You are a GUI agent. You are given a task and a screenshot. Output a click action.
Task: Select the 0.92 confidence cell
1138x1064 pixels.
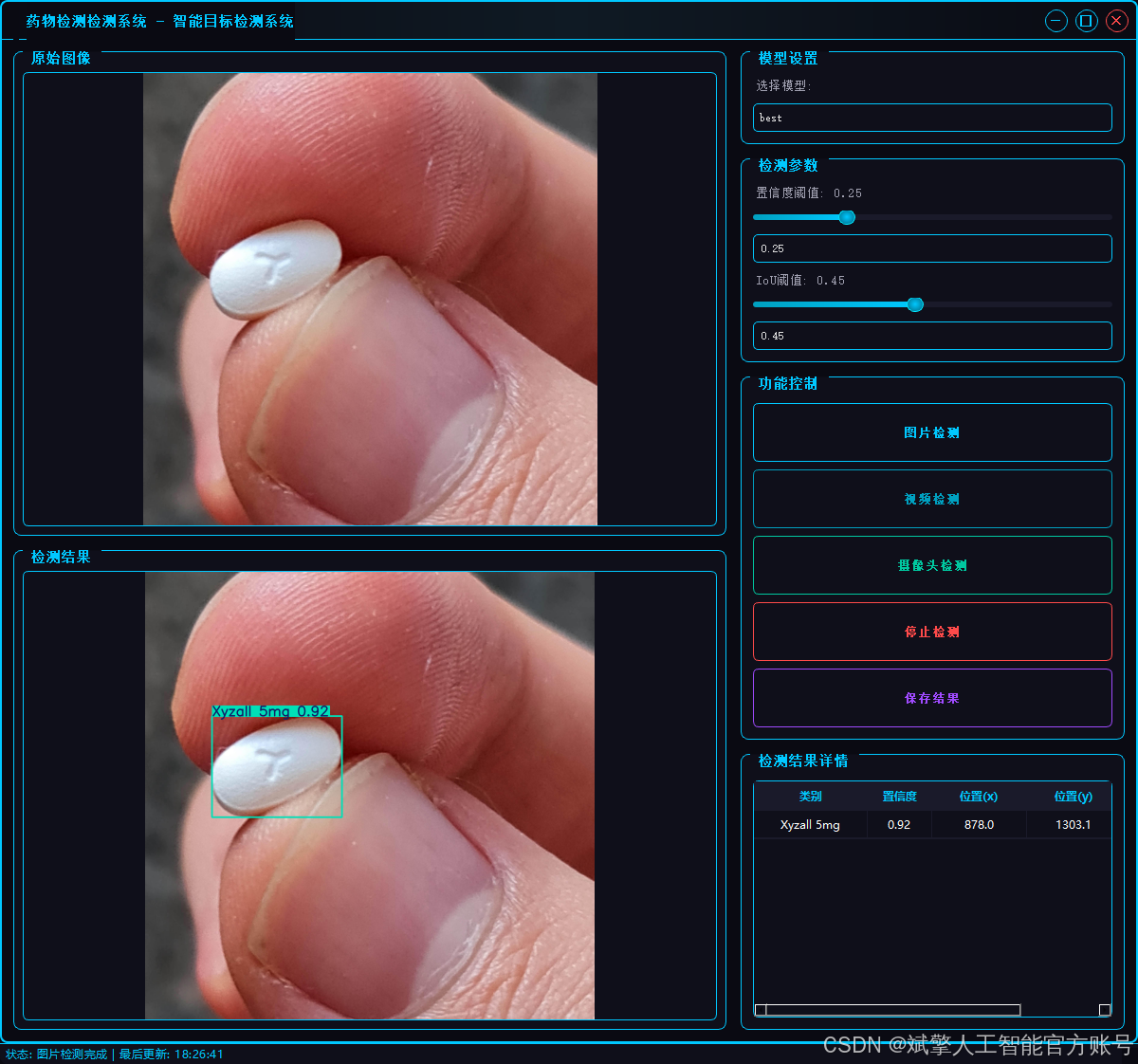899,825
